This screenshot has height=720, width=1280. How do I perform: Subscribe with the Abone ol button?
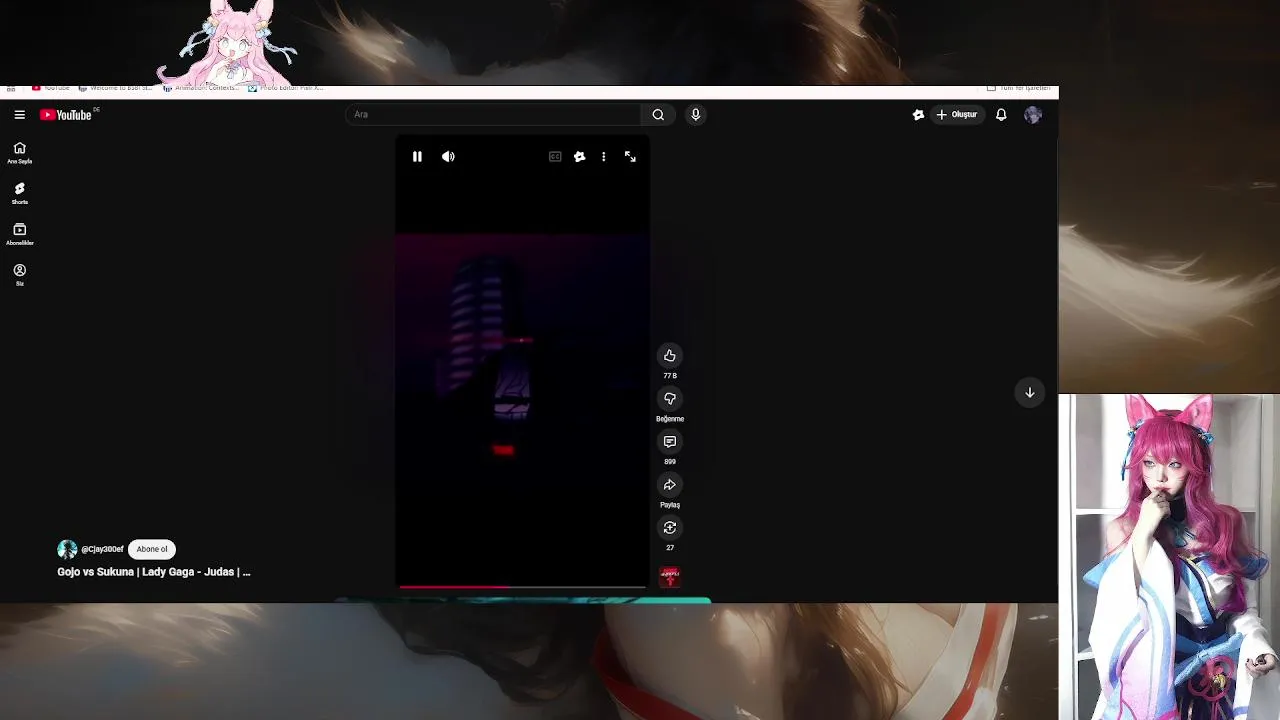click(152, 549)
